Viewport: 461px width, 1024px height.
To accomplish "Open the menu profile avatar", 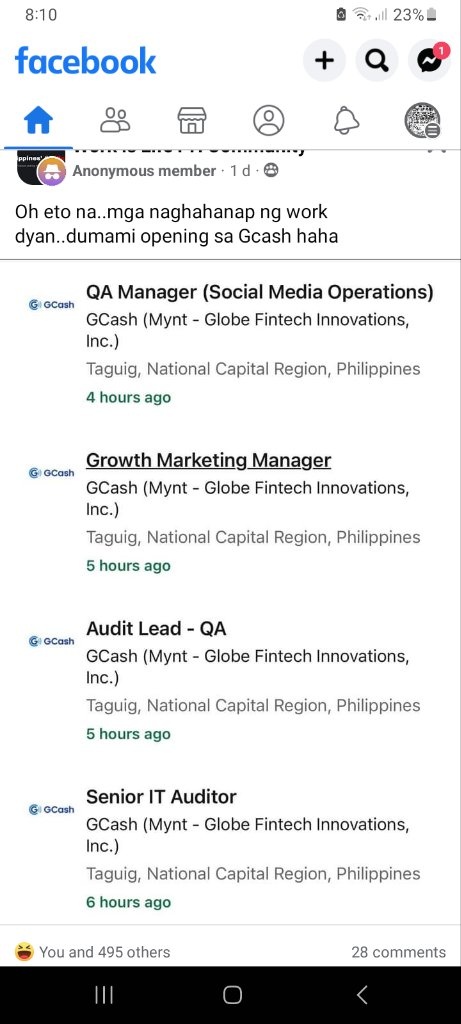I will [422, 121].
